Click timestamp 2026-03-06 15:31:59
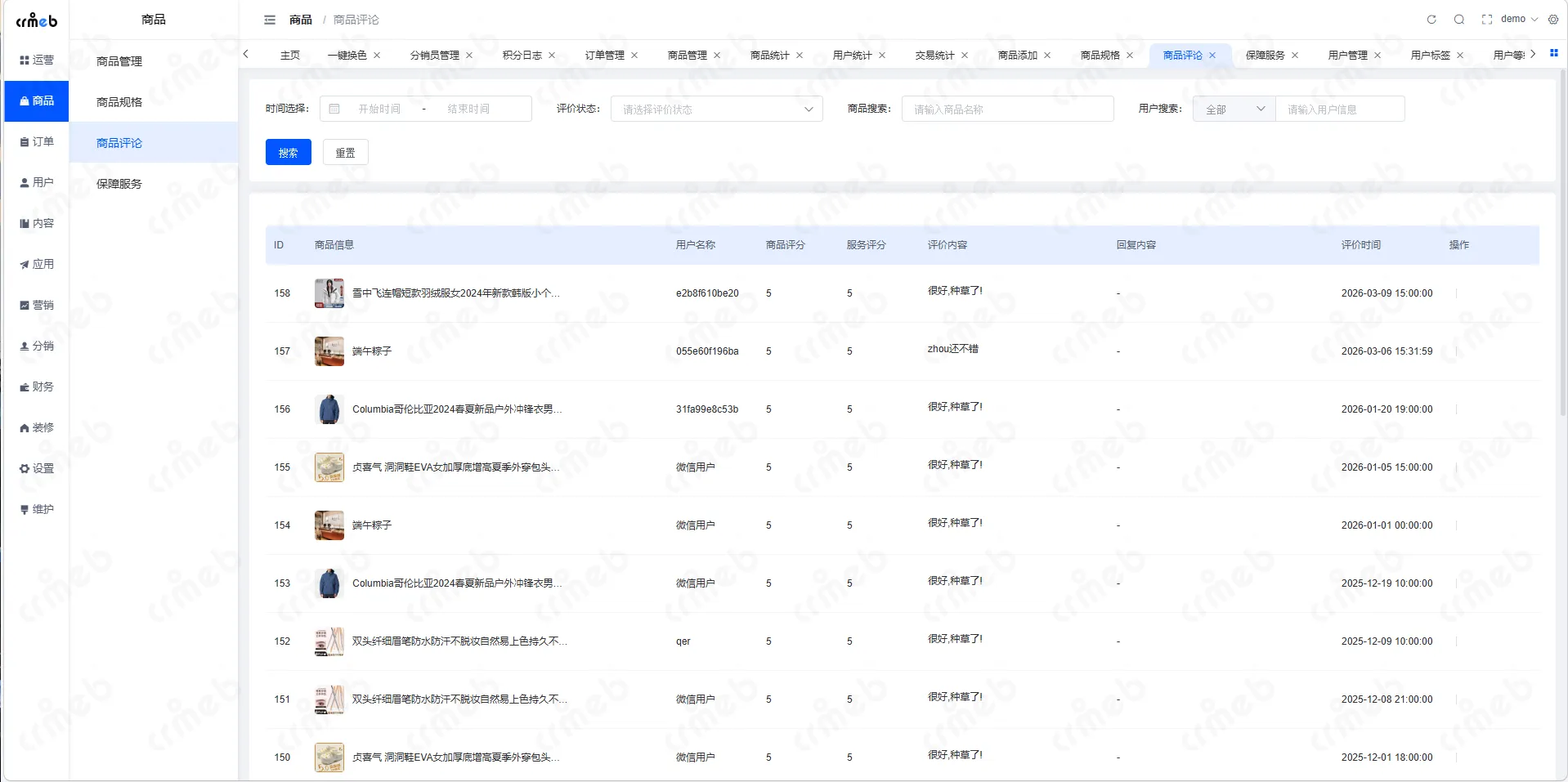This screenshot has width=1568, height=782. 1387,351
